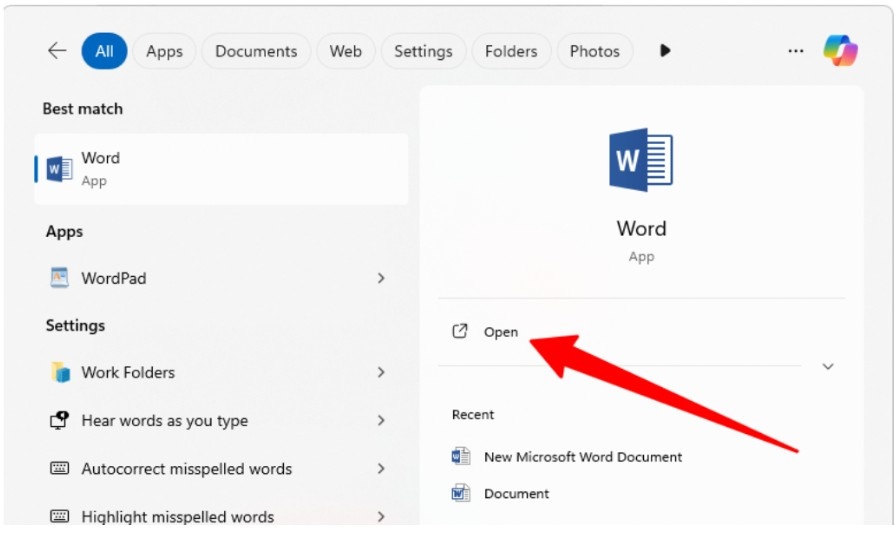Open the Copilot icon
Image resolution: width=894 pixels, height=535 pixels.
pos(840,51)
